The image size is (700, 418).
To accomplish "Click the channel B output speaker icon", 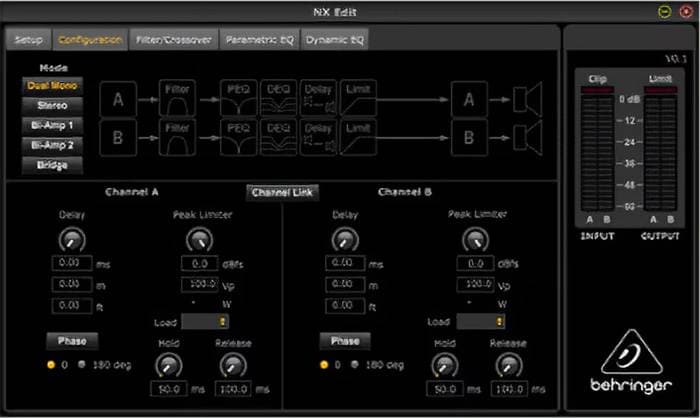I will coord(526,134).
